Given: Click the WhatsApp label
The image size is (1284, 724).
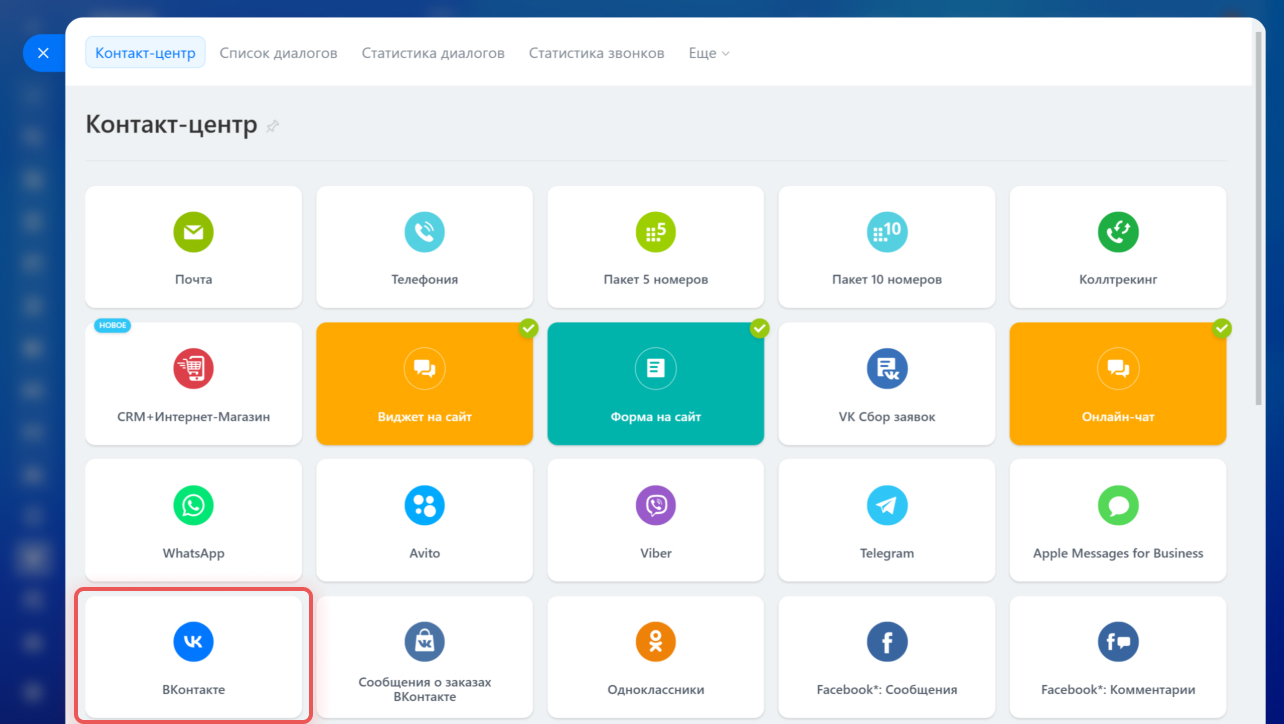Looking at the screenshot, I should tap(193, 553).
